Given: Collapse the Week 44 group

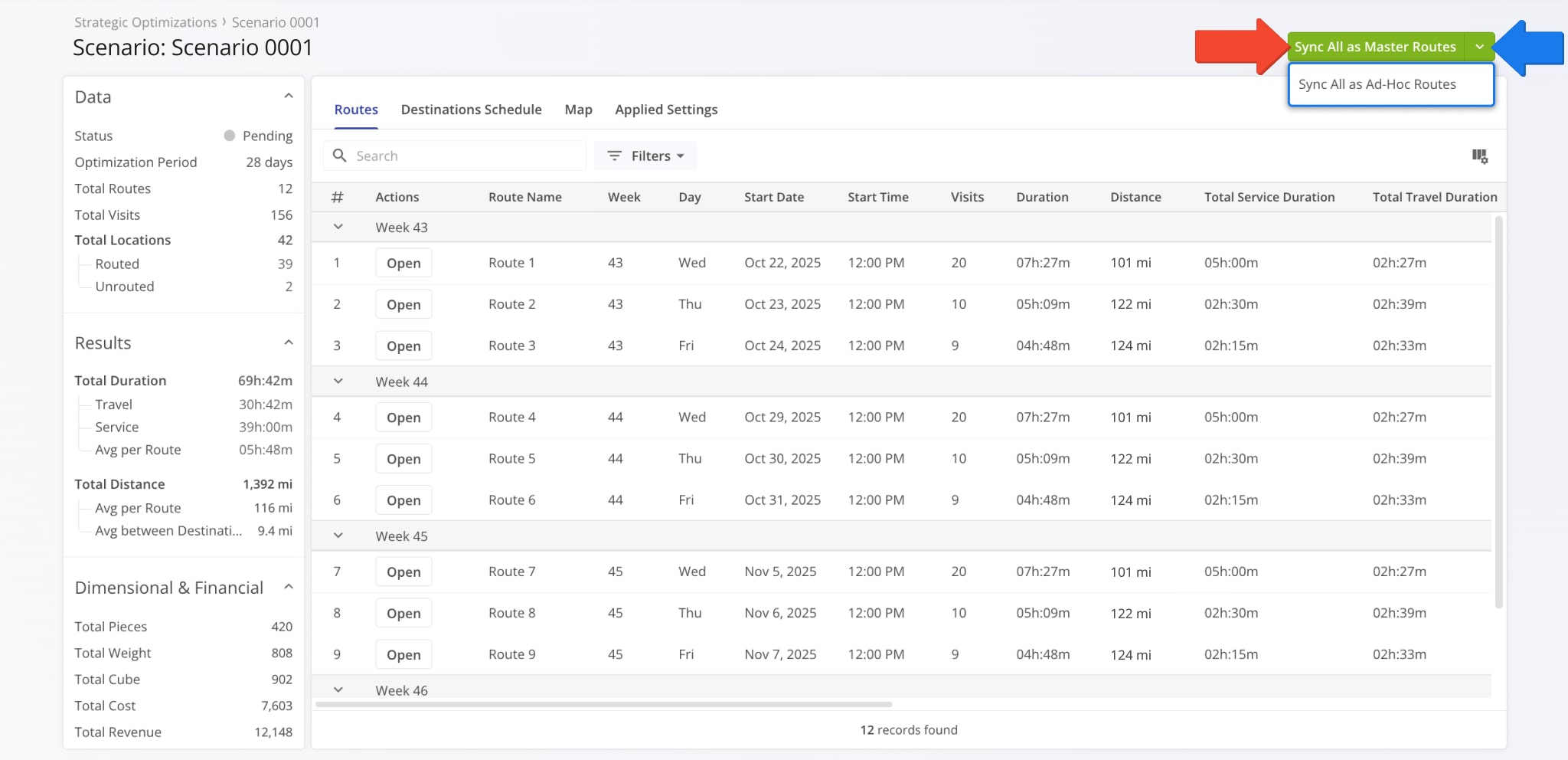Looking at the screenshot, I should pos(338,382).
